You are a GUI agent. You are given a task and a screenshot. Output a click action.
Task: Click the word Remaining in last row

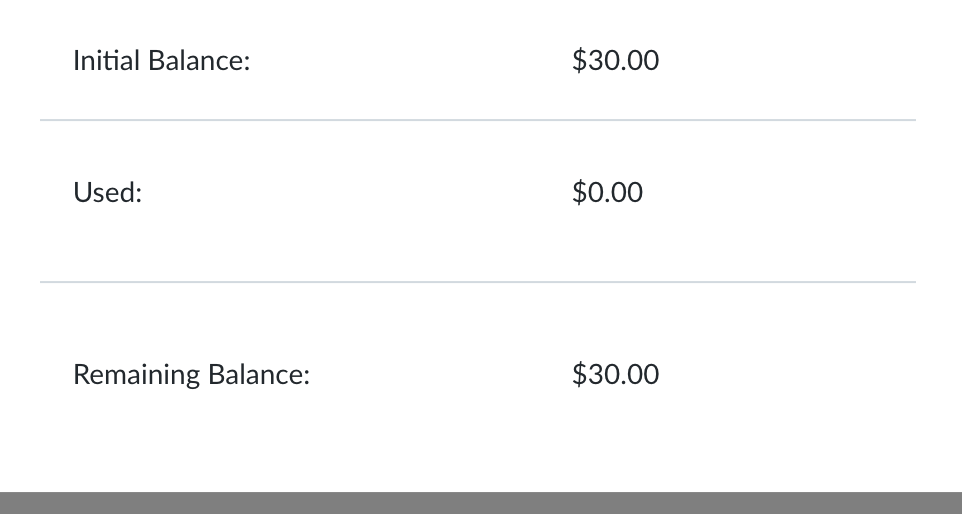[x=136, y=375]
